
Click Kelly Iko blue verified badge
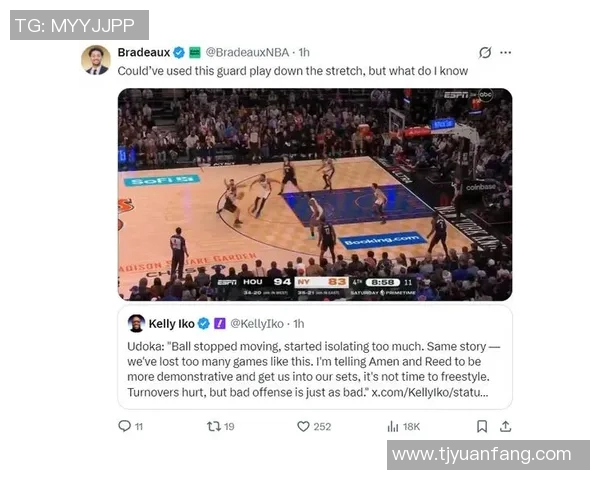pos(204,324)
